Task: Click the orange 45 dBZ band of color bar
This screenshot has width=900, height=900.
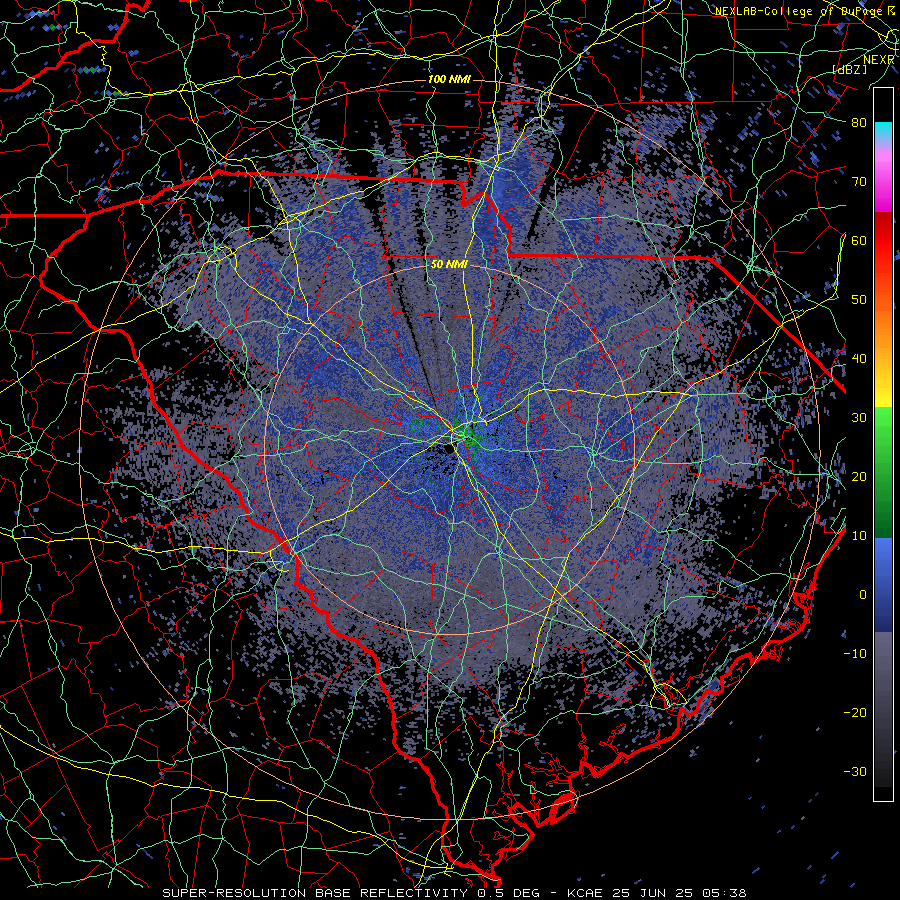Action: (883, 329)
